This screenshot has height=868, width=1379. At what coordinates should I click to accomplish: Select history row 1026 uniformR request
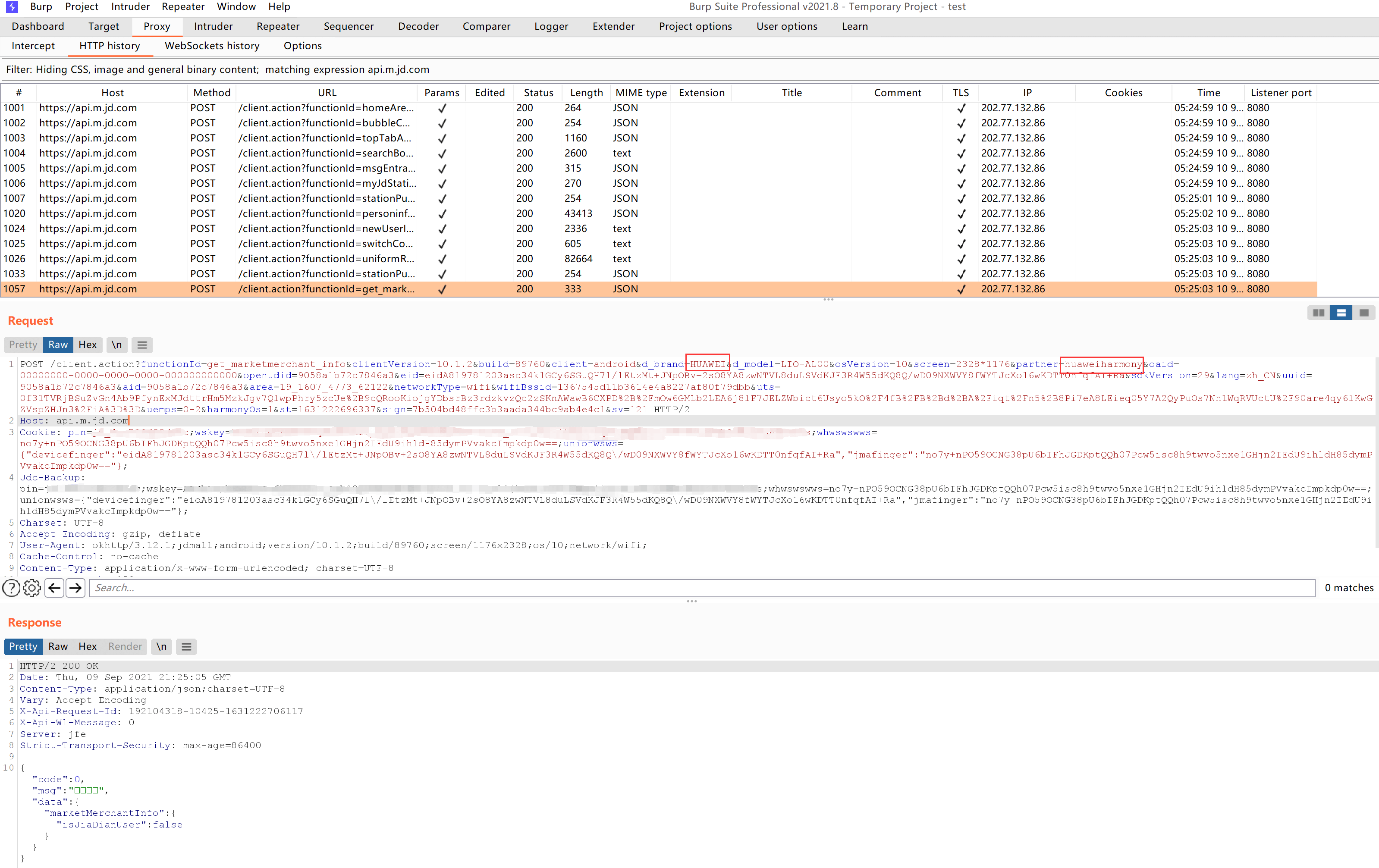pyautogui.click(x=659, y=259)
